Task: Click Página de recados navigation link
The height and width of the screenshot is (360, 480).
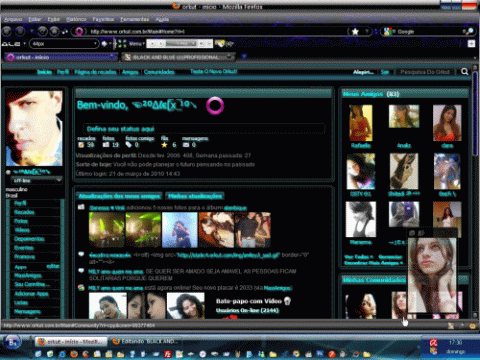Action: tap(95, 72)
